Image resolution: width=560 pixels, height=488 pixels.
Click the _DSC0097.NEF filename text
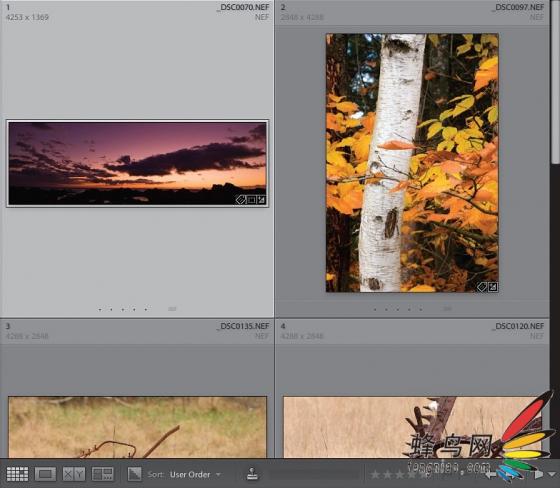tap(518, 7)
